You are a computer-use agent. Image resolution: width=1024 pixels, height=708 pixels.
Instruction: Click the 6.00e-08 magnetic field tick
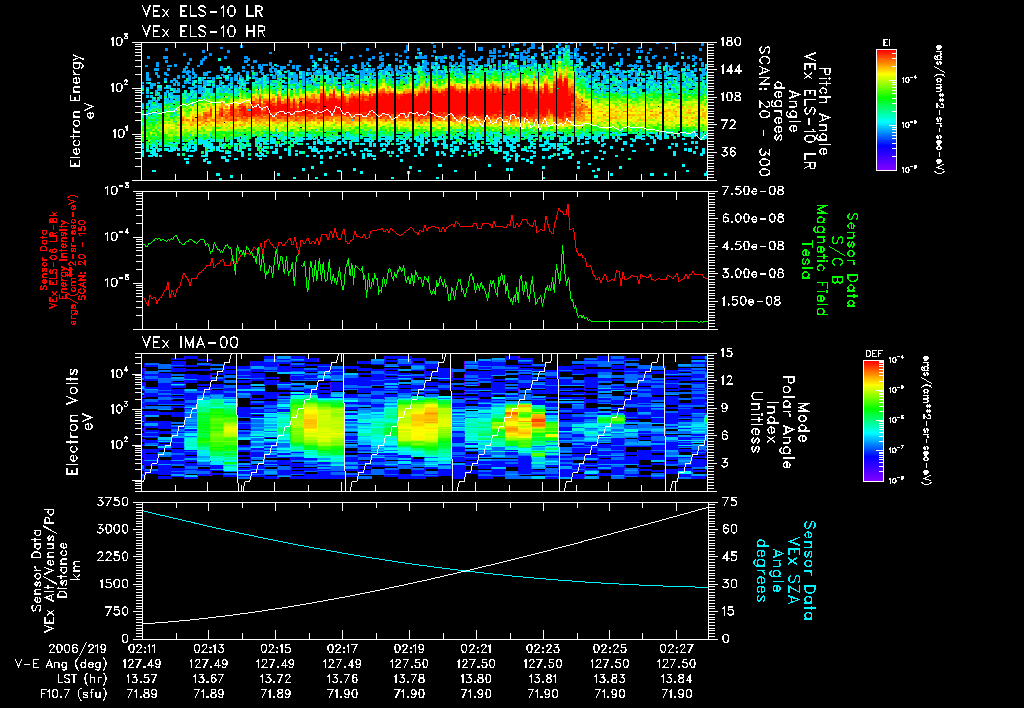point(752,218)
